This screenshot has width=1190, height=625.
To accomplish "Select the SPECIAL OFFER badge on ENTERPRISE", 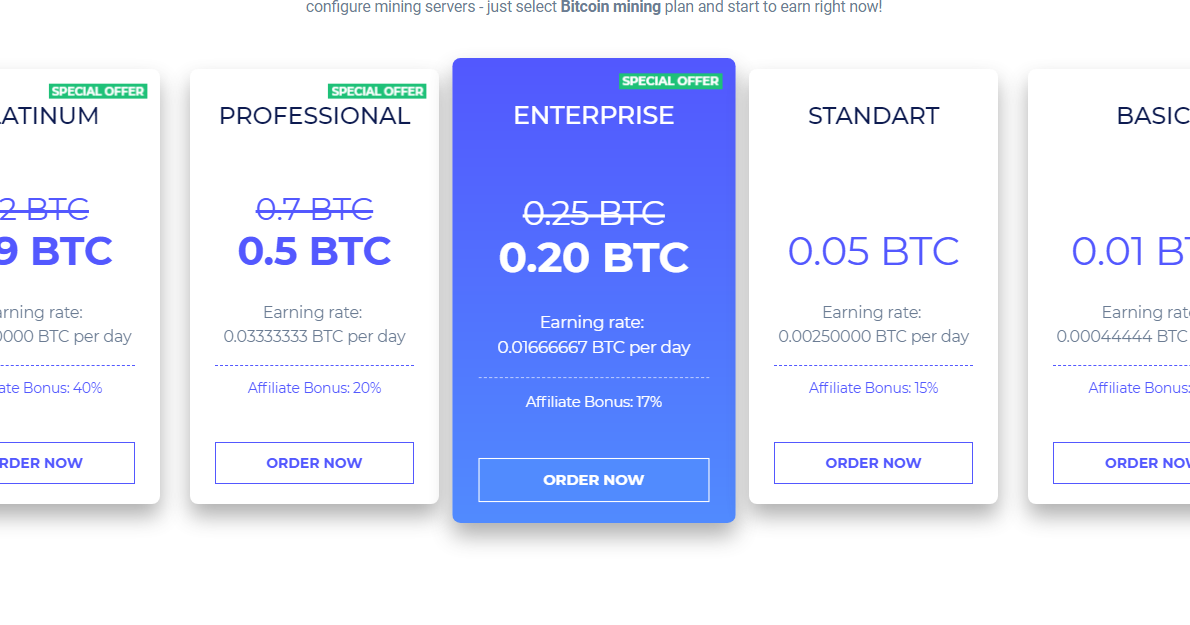I will (x=671, y=81).
